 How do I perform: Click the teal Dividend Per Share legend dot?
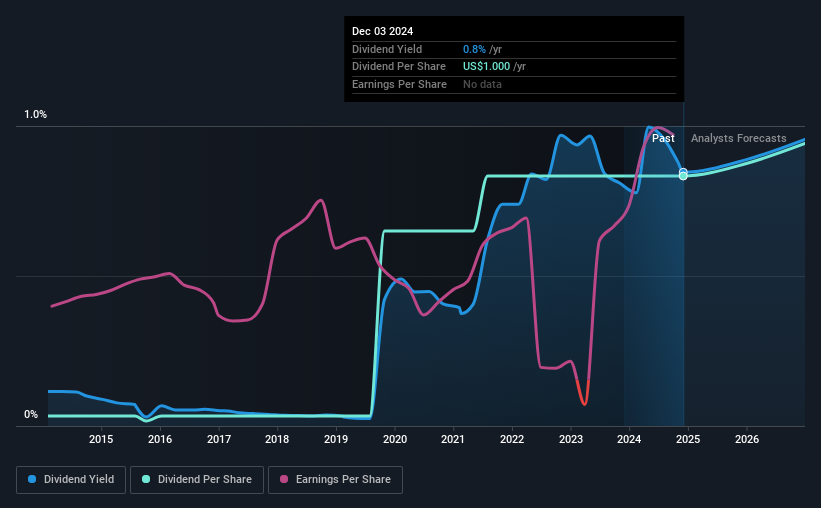[146, 479]
